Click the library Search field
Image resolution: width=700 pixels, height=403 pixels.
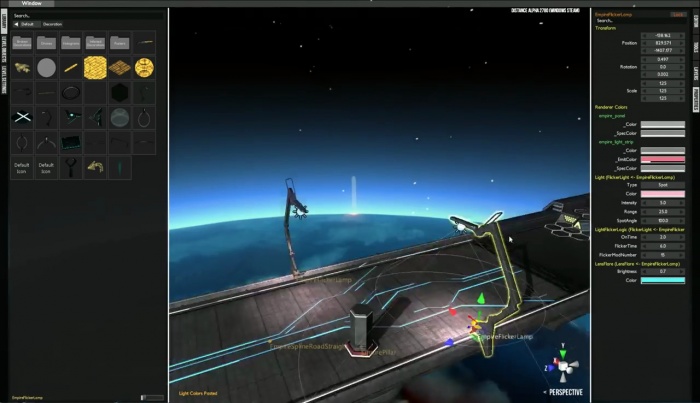click(87, 16)
